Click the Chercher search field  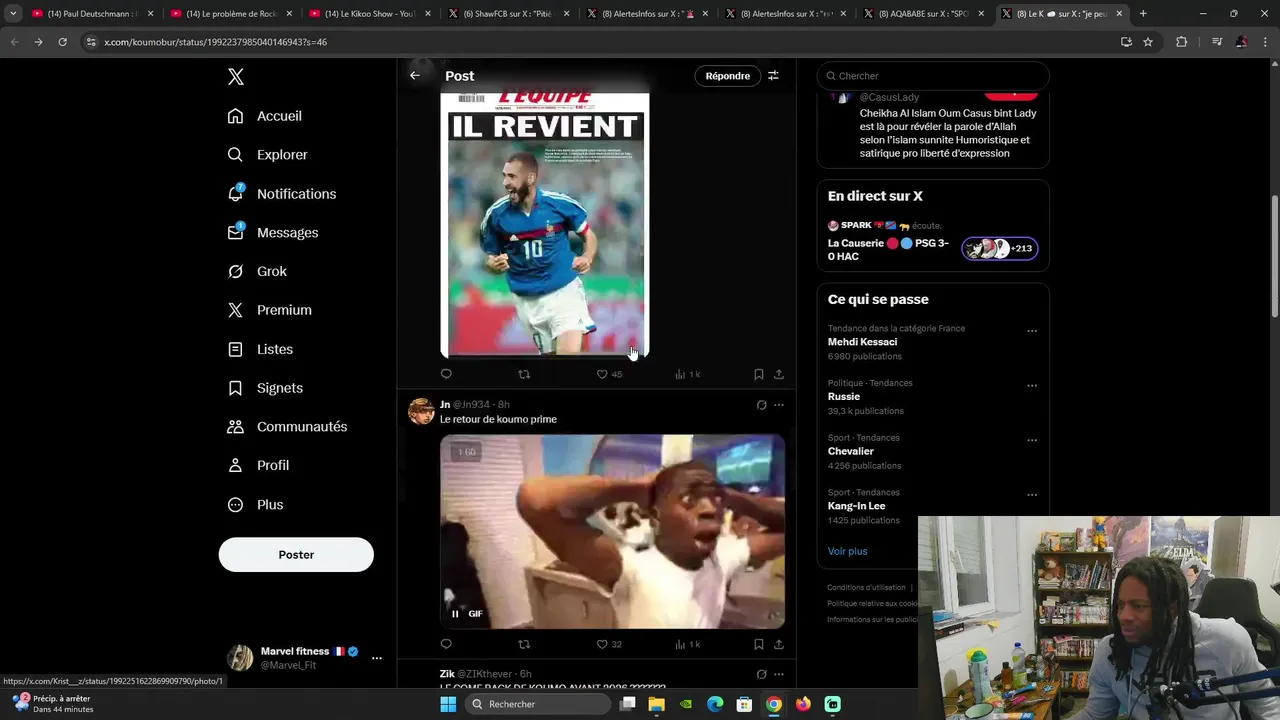[933, 76]
